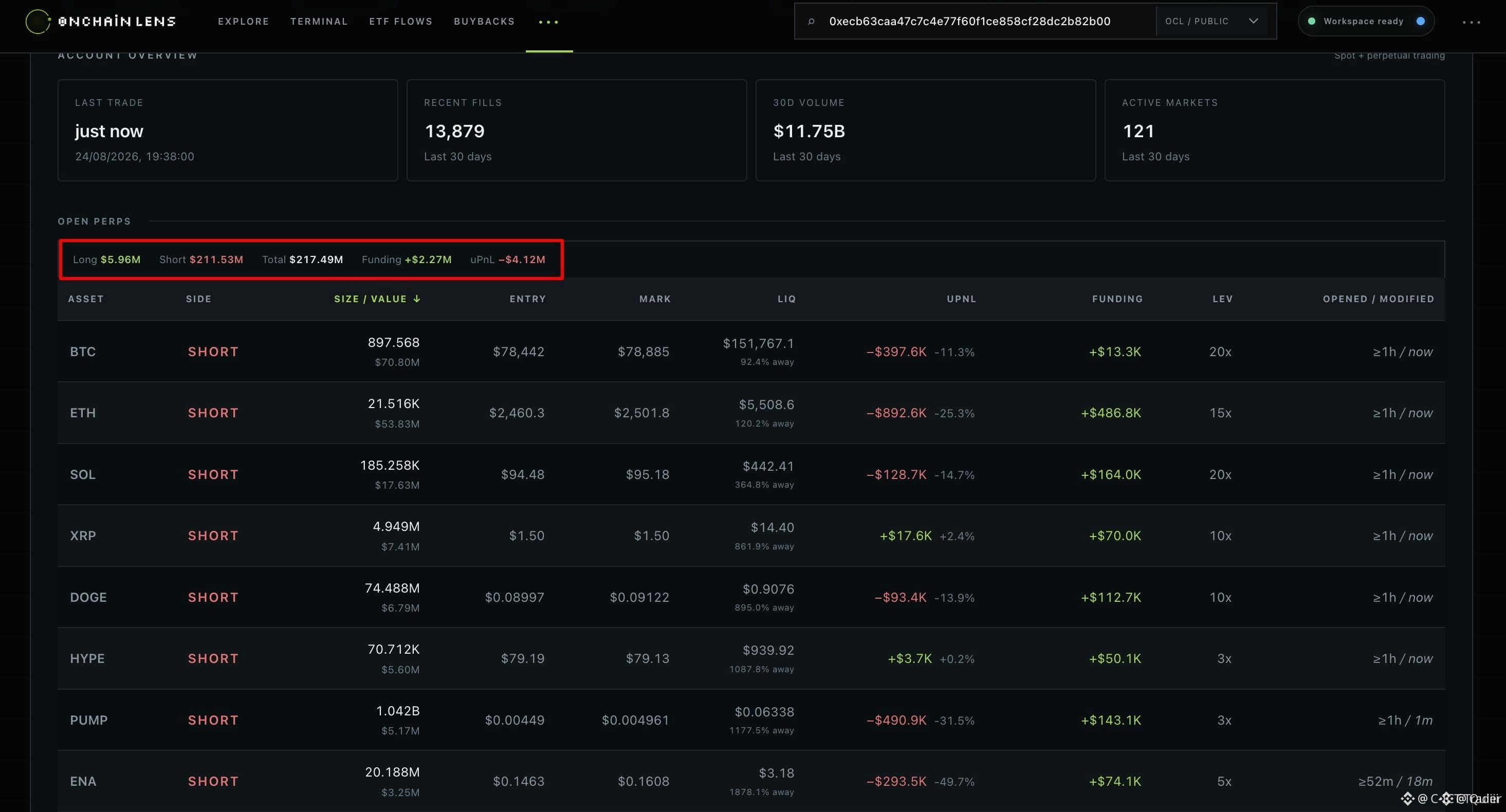This screenshot has width=1506, height=812.
Task: Click the 30D Volume value $11.75B
Action: 809,131
